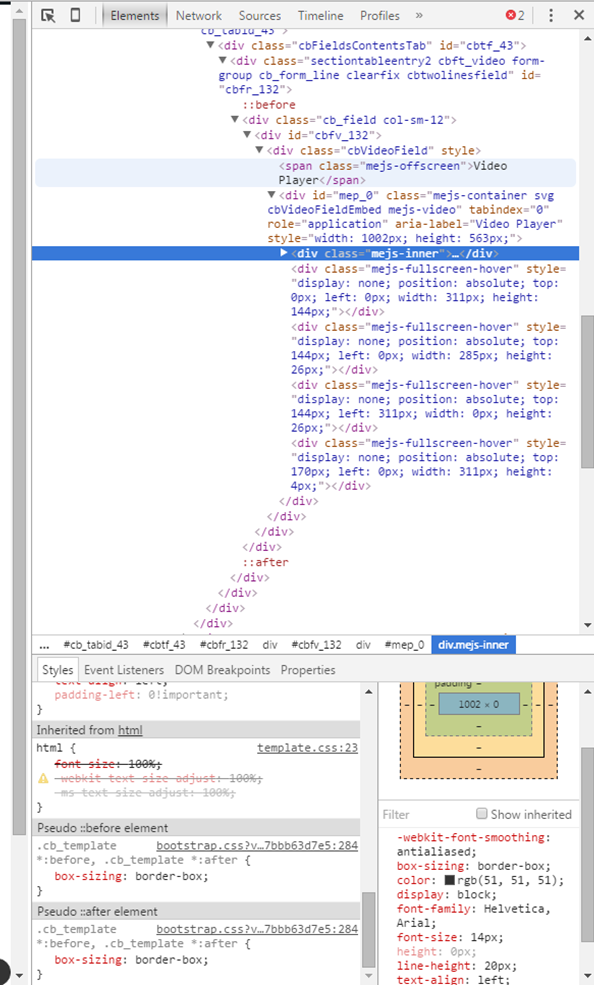The width and height of the screenshot is (594, 985).
Task: Collapse the mep_0 mejs-container div node
Action: 271,195
